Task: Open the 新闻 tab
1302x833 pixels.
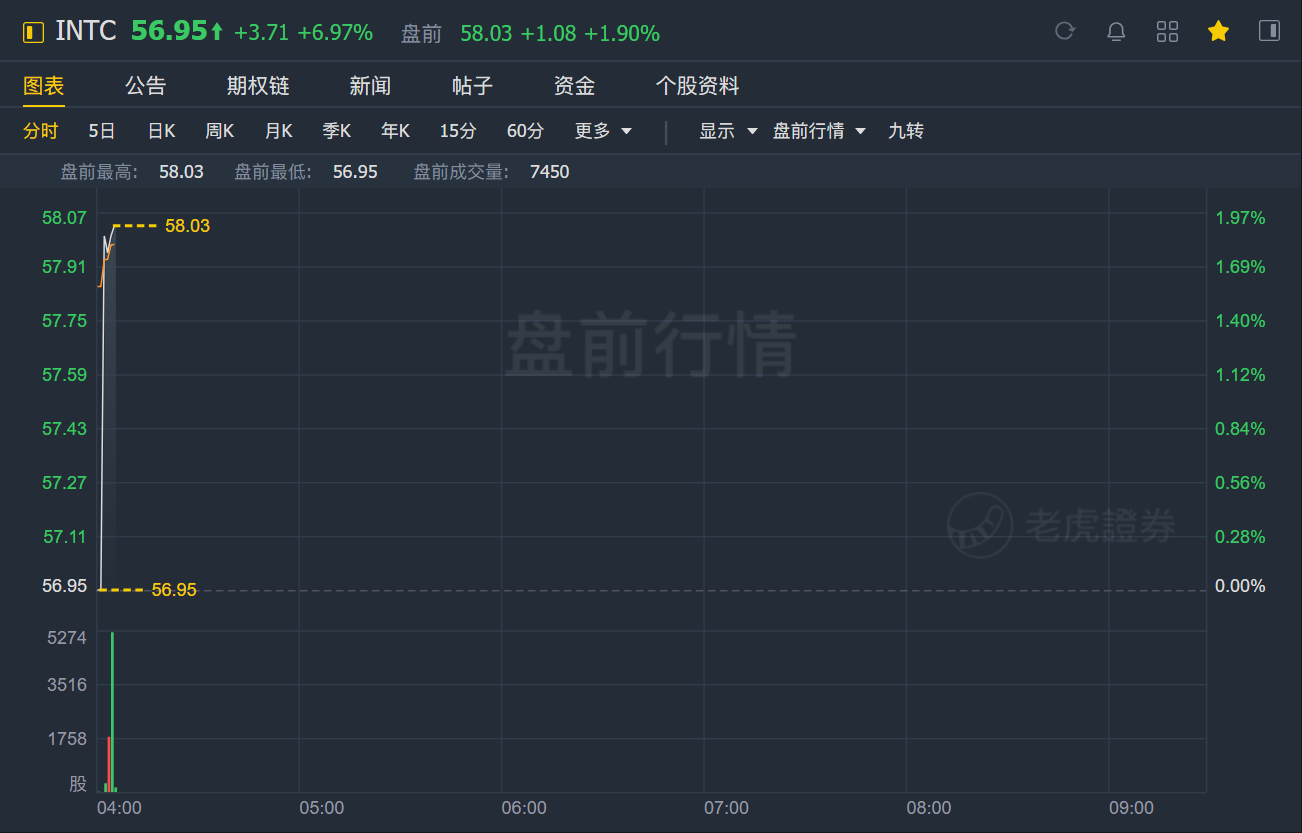Action: 370,86
